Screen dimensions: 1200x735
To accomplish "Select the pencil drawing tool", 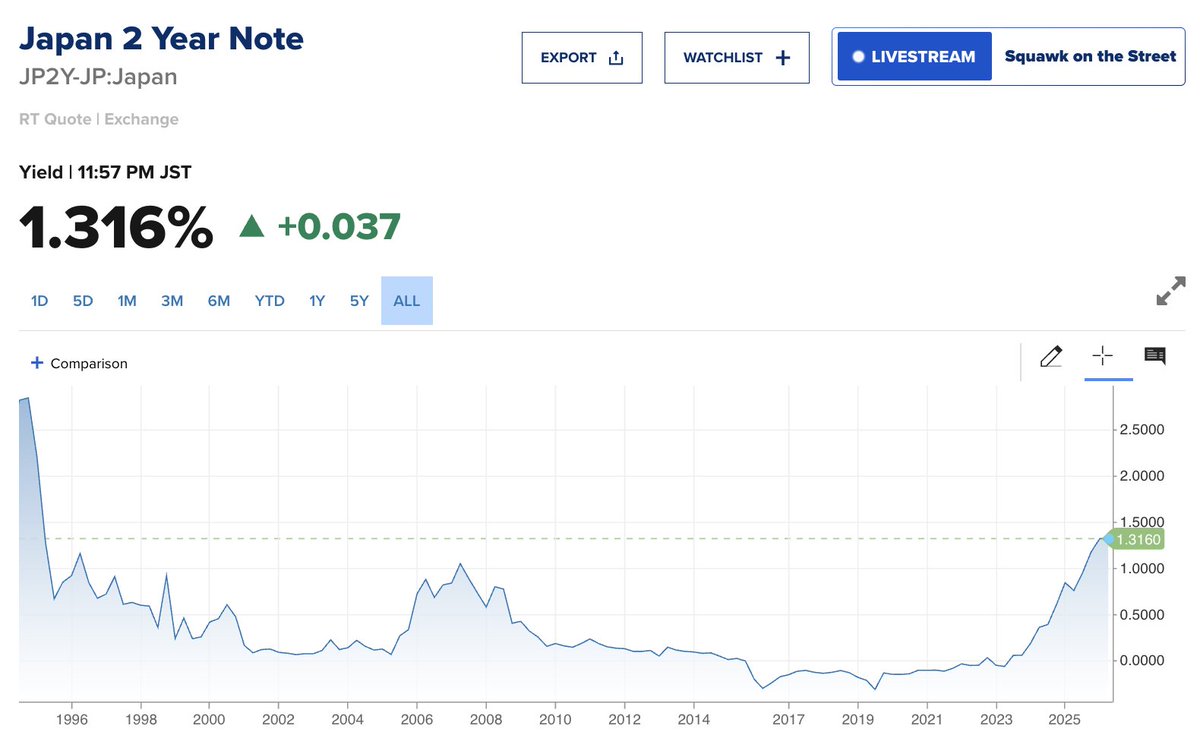I will (1051, 356).
